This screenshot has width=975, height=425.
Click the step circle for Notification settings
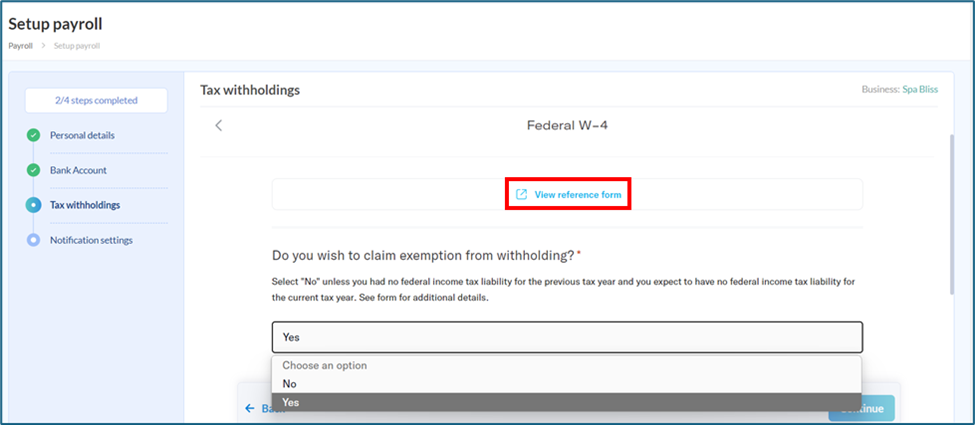tap(34, 240)
